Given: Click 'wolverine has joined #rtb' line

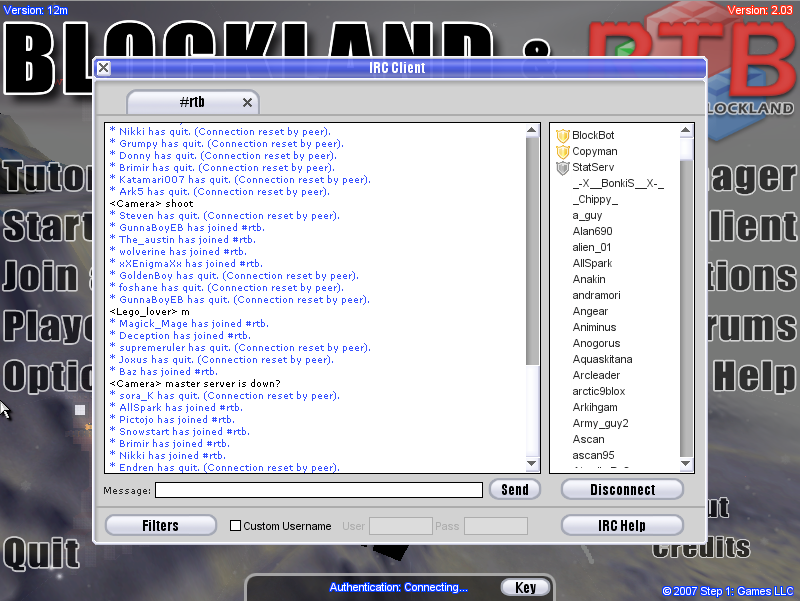Looking at the screenshot, I should pos(178,252).
